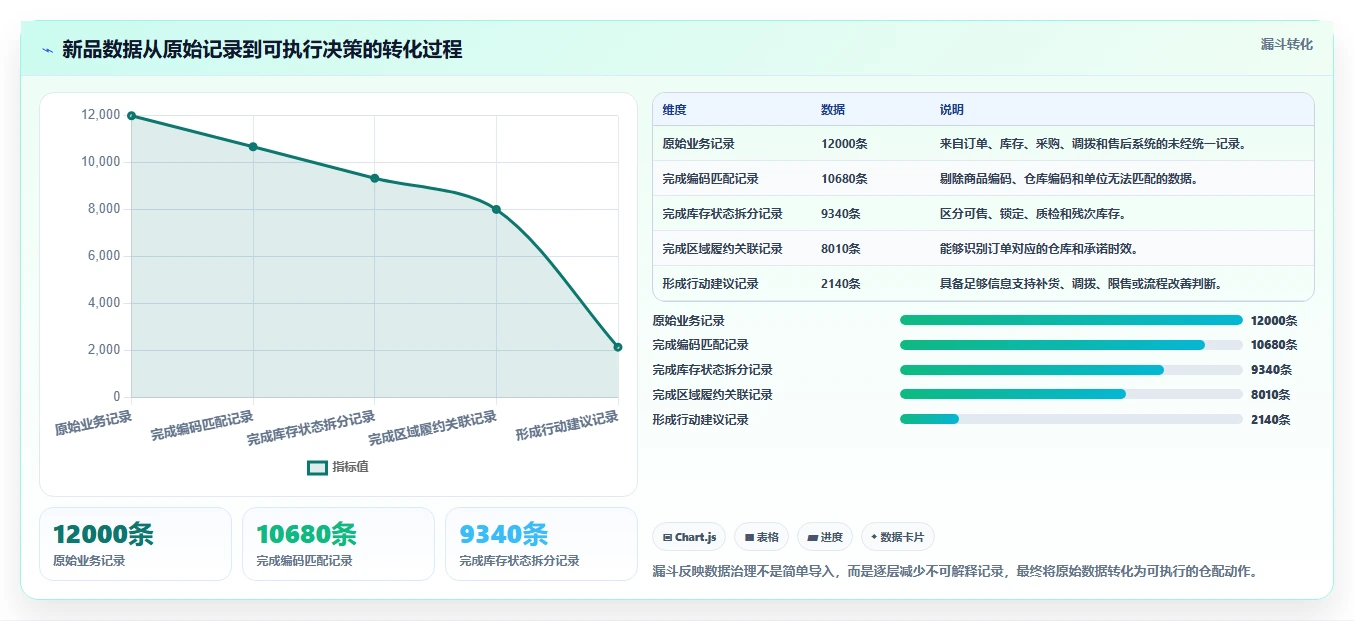The image size is (1354, 621).
Task: Click the 12000条 data card
Action: tap(135, 544)
